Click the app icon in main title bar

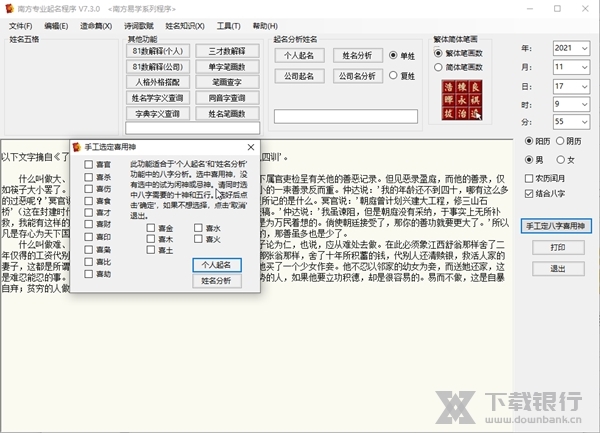click(9, 8)
